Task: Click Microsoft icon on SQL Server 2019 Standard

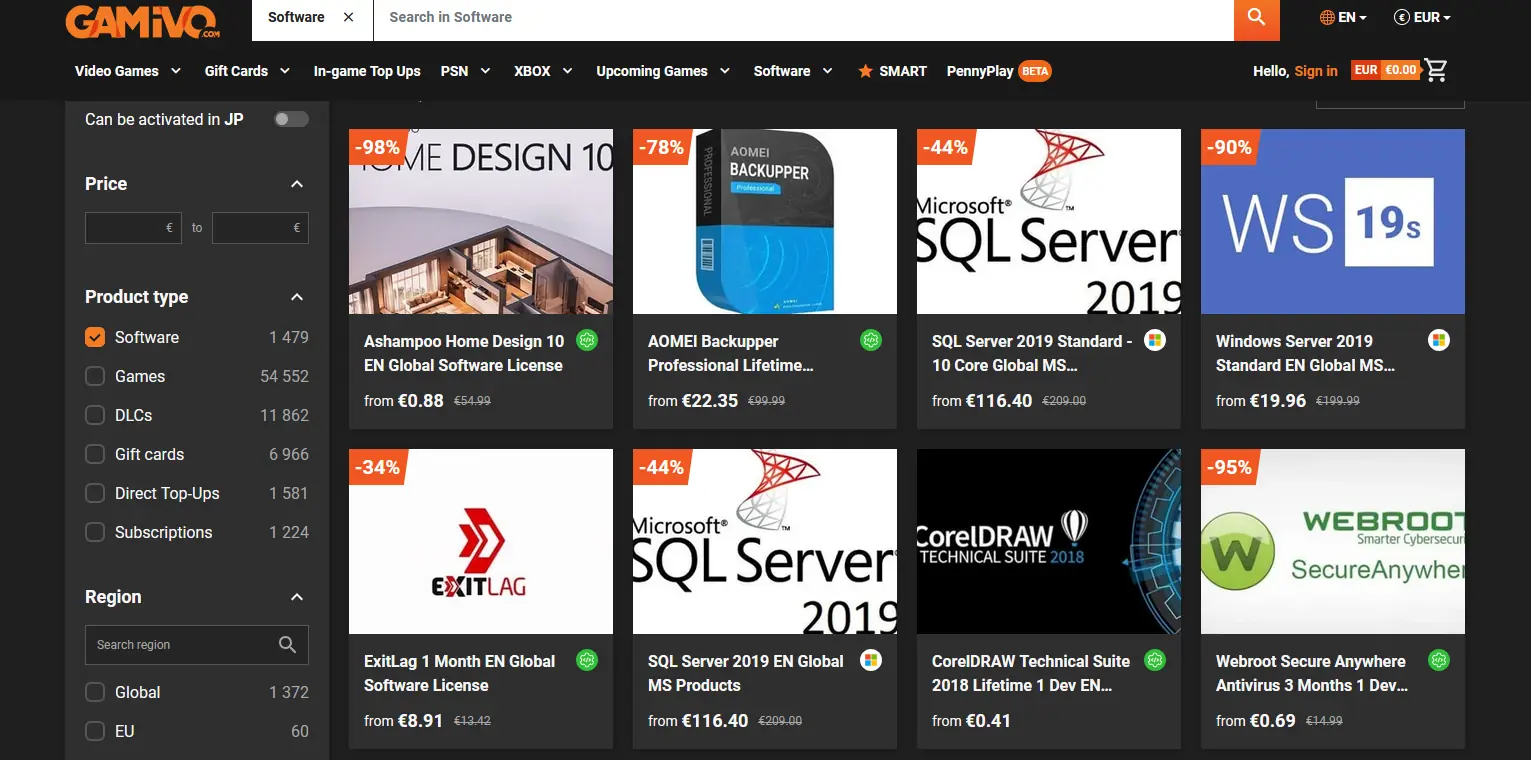Action: pos(1155,341)
